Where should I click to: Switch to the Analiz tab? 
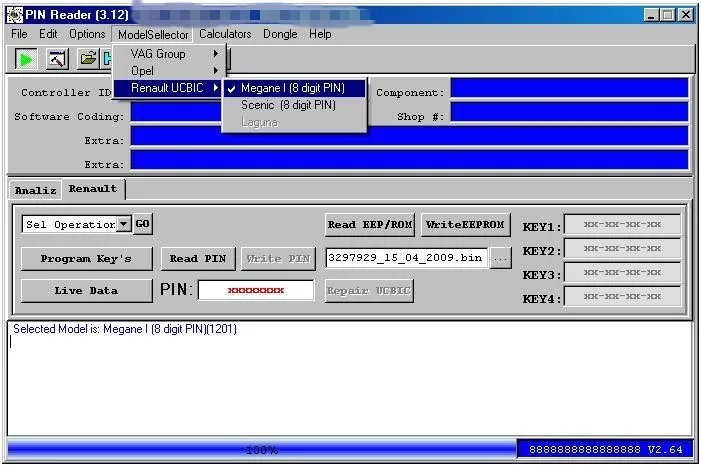(x=35, y=191)
